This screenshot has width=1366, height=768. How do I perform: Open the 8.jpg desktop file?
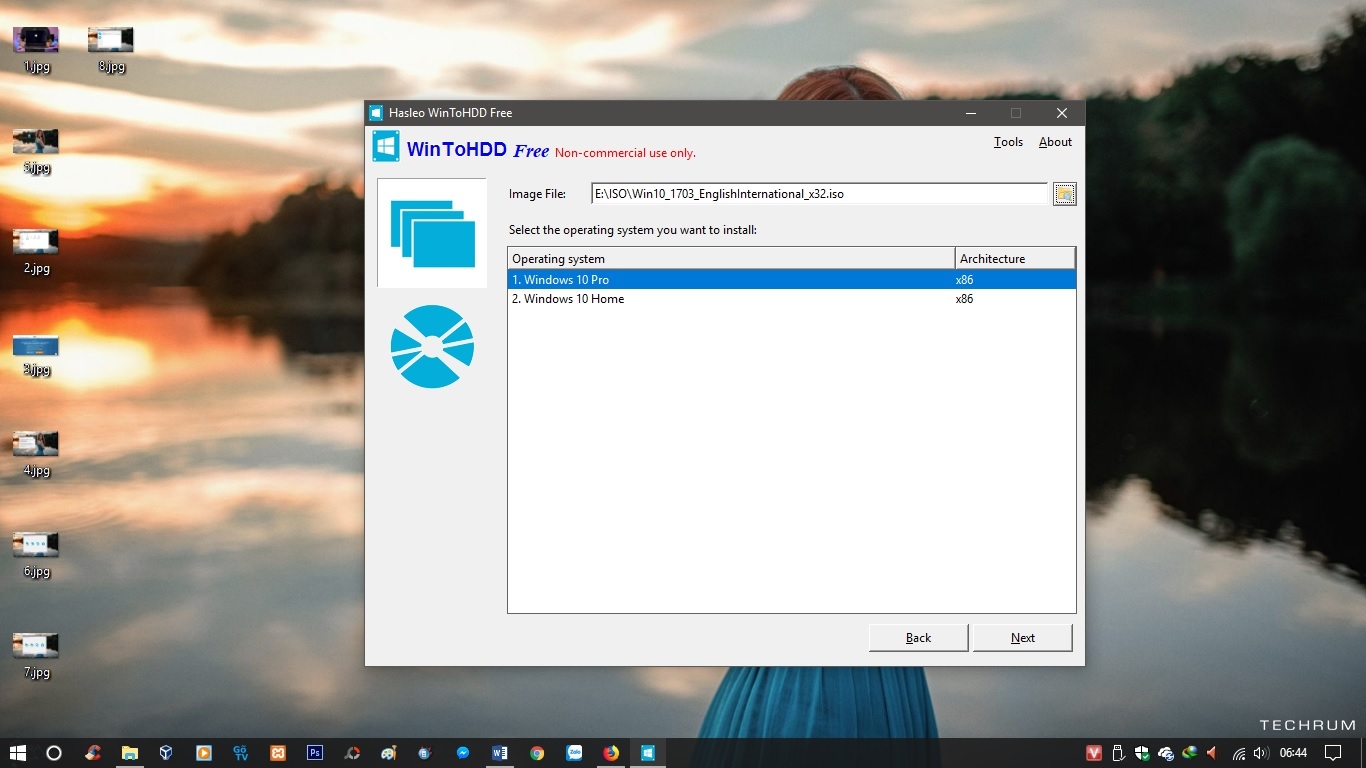pyautogui.click(x=111, y=50)
